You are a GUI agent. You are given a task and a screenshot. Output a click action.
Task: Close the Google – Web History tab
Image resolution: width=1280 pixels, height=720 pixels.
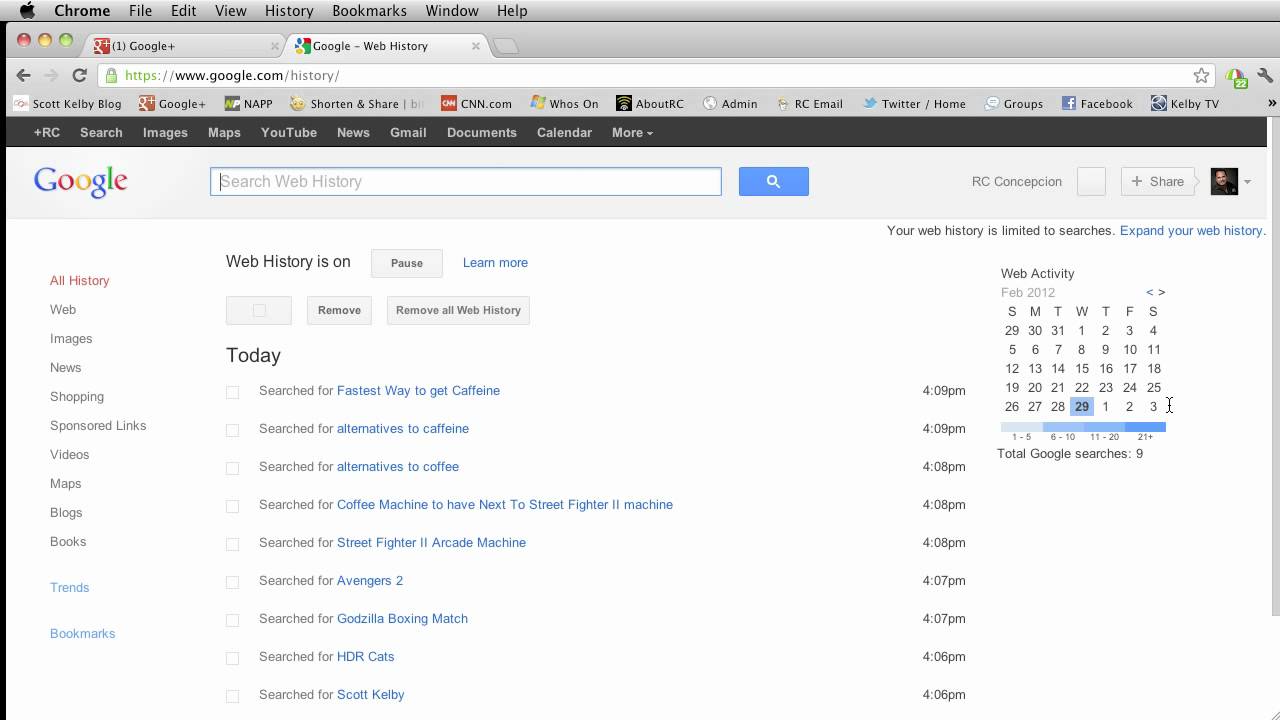click(476, 46)
